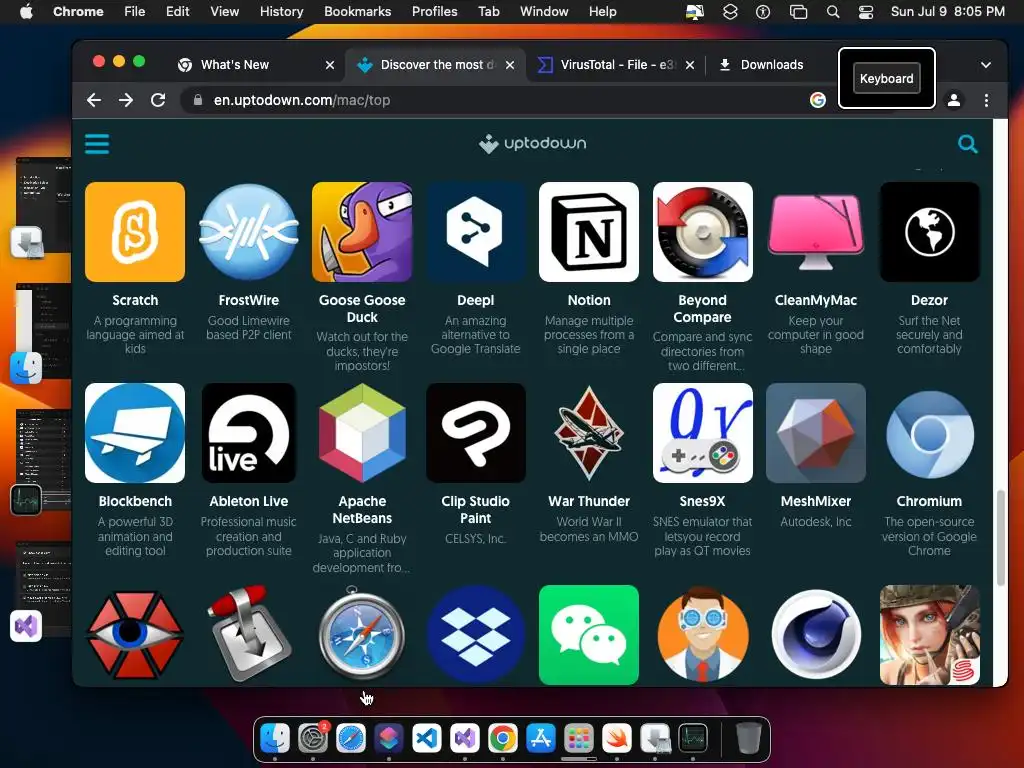
Task: Expand the tab search chevron
Action: (x=986, y=65)
